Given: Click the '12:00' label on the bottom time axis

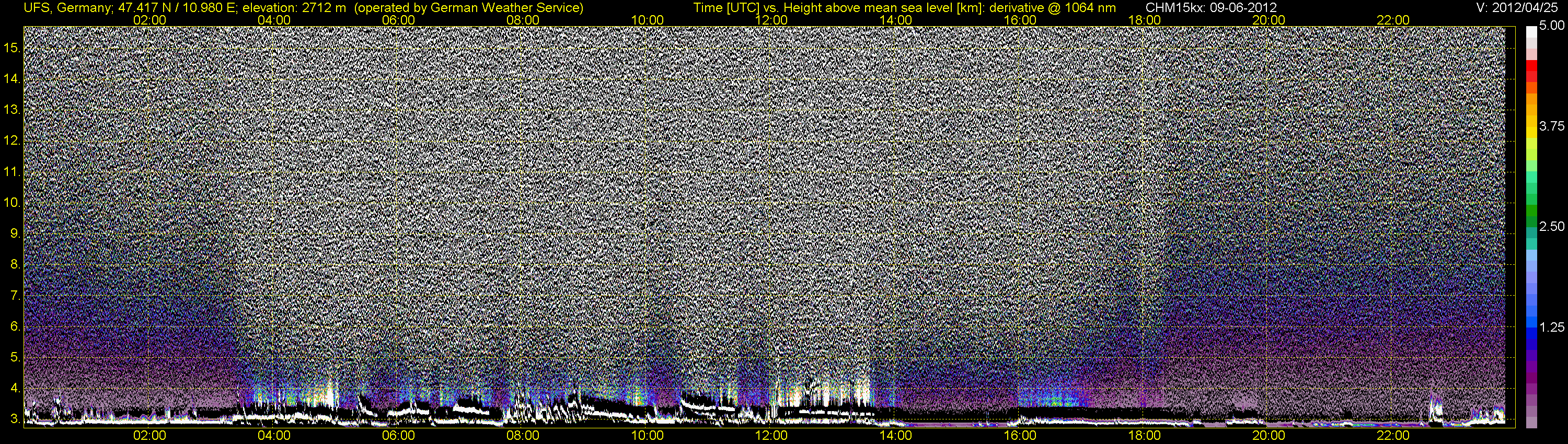Looking at the screenshot, I should coord(771,436).
